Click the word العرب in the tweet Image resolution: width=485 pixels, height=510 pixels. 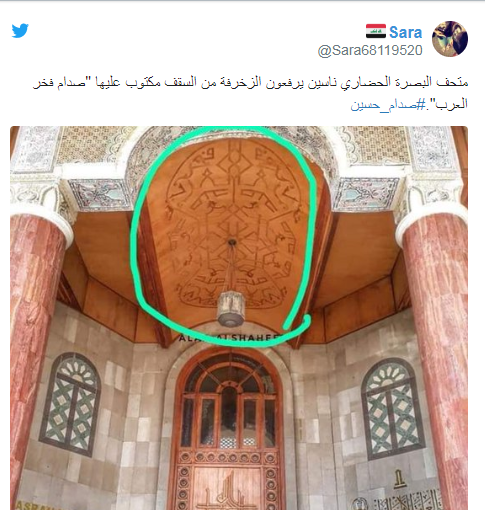452,104
